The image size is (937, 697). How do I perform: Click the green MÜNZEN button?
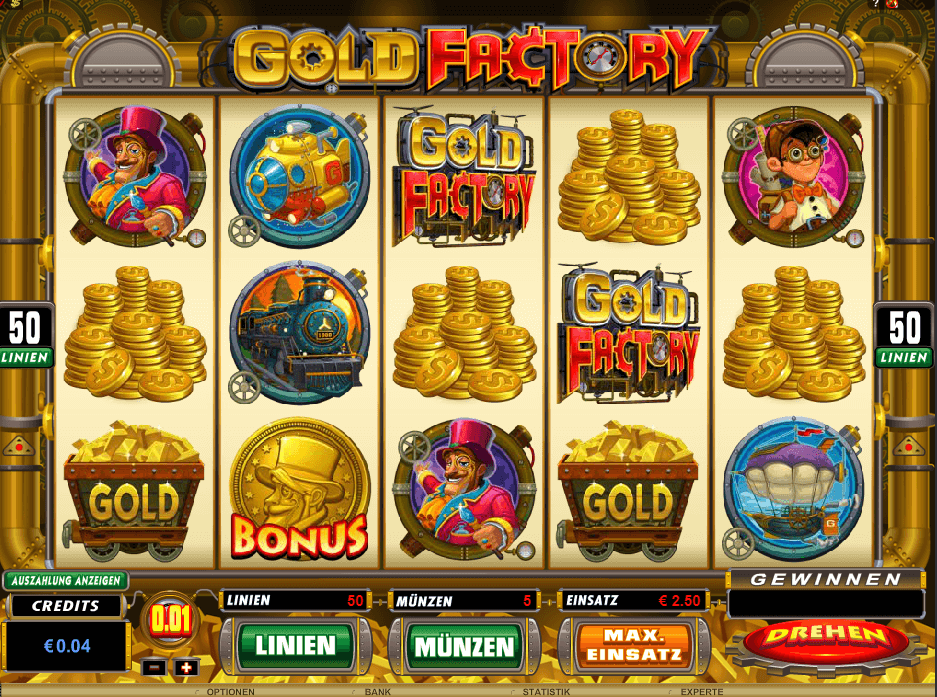(x=464, y=646)
